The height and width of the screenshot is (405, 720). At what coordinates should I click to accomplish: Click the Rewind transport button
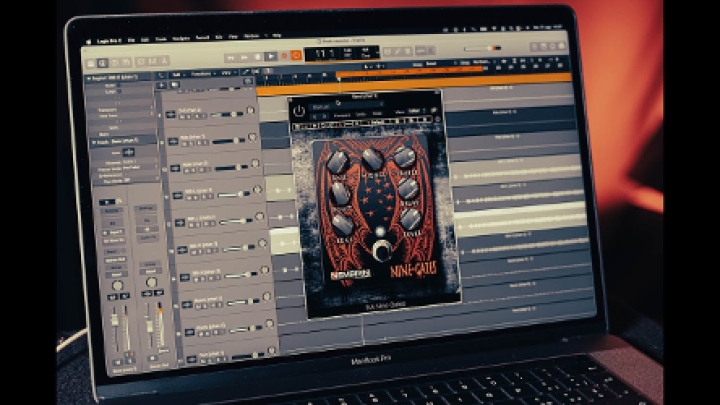(231, 58)
